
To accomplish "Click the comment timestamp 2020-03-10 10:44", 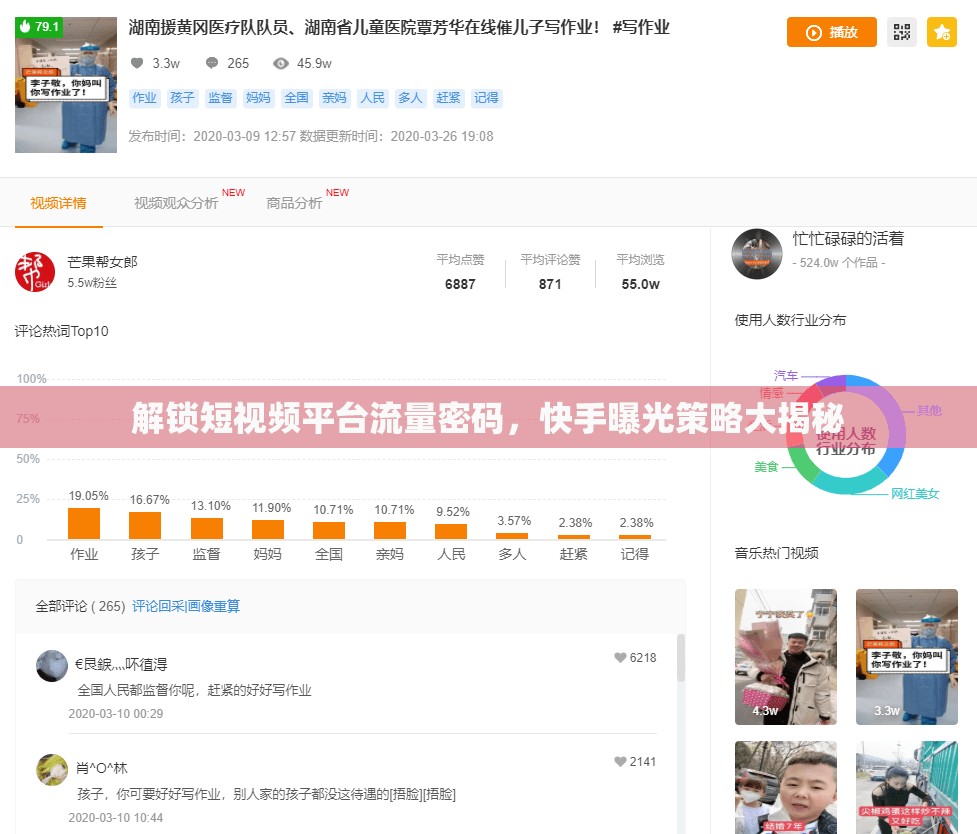I will pyautogui.click(x=116, y=818).
